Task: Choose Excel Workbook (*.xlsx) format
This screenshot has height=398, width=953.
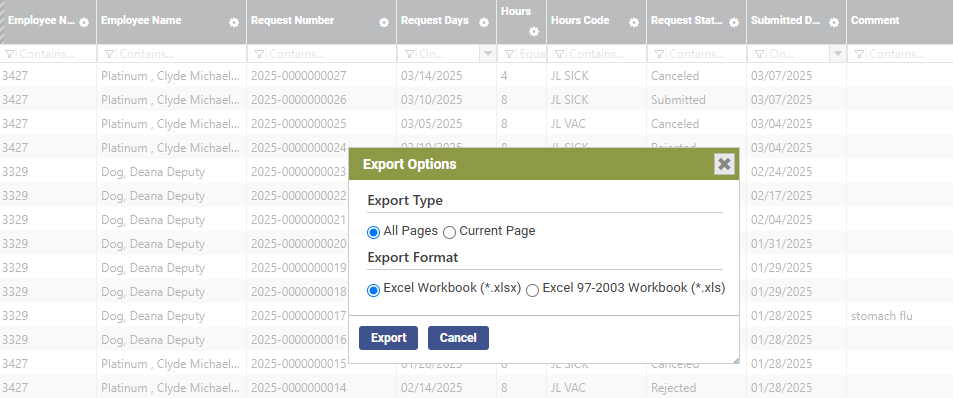Action: click(373, 290)
